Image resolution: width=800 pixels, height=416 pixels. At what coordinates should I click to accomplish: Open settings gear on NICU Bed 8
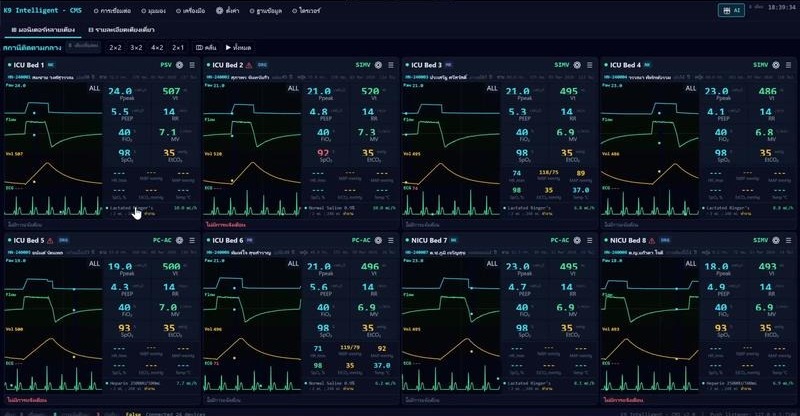point(776,240)
